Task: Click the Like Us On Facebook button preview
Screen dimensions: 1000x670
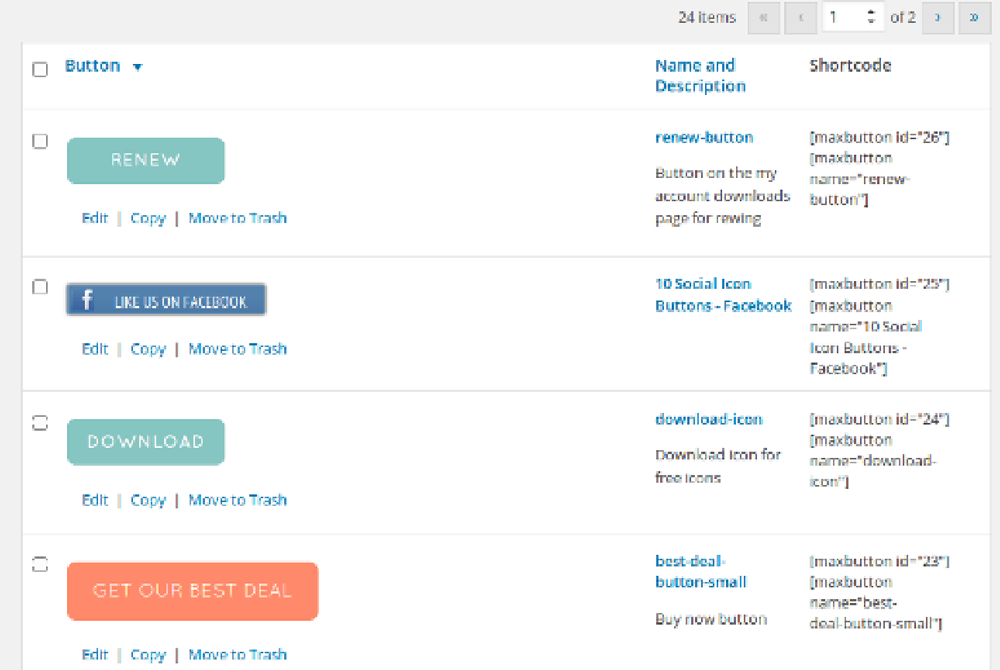Action: [x=166, y=300]
